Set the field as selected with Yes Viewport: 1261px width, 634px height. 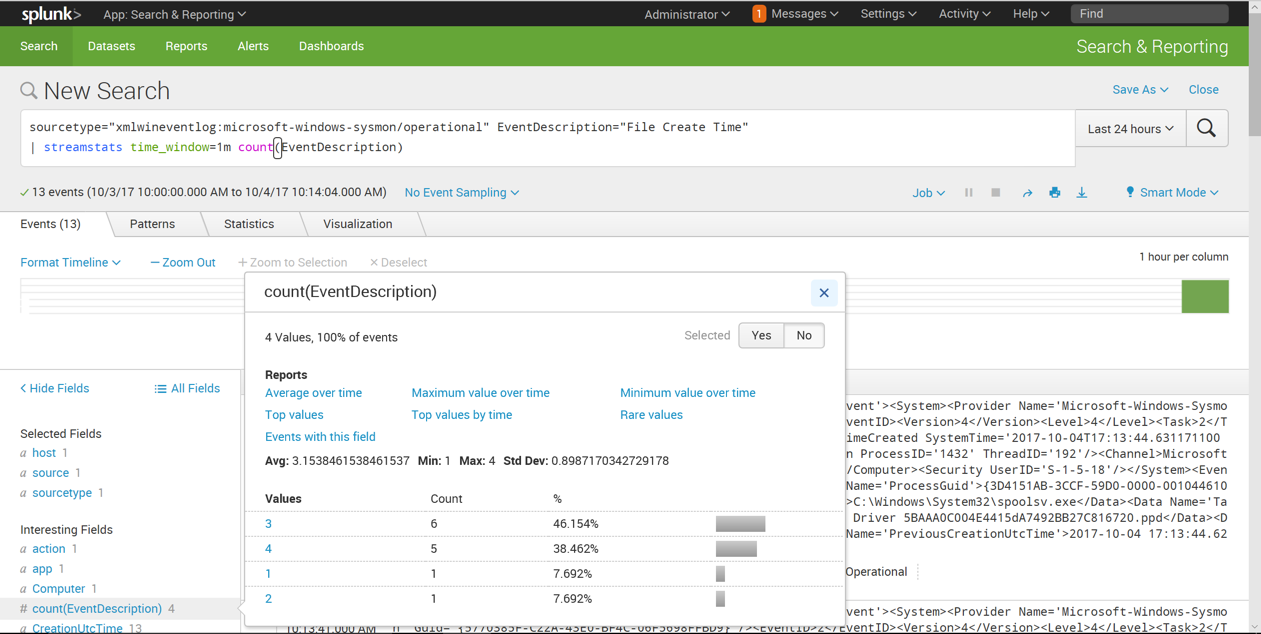coord(761,336)
